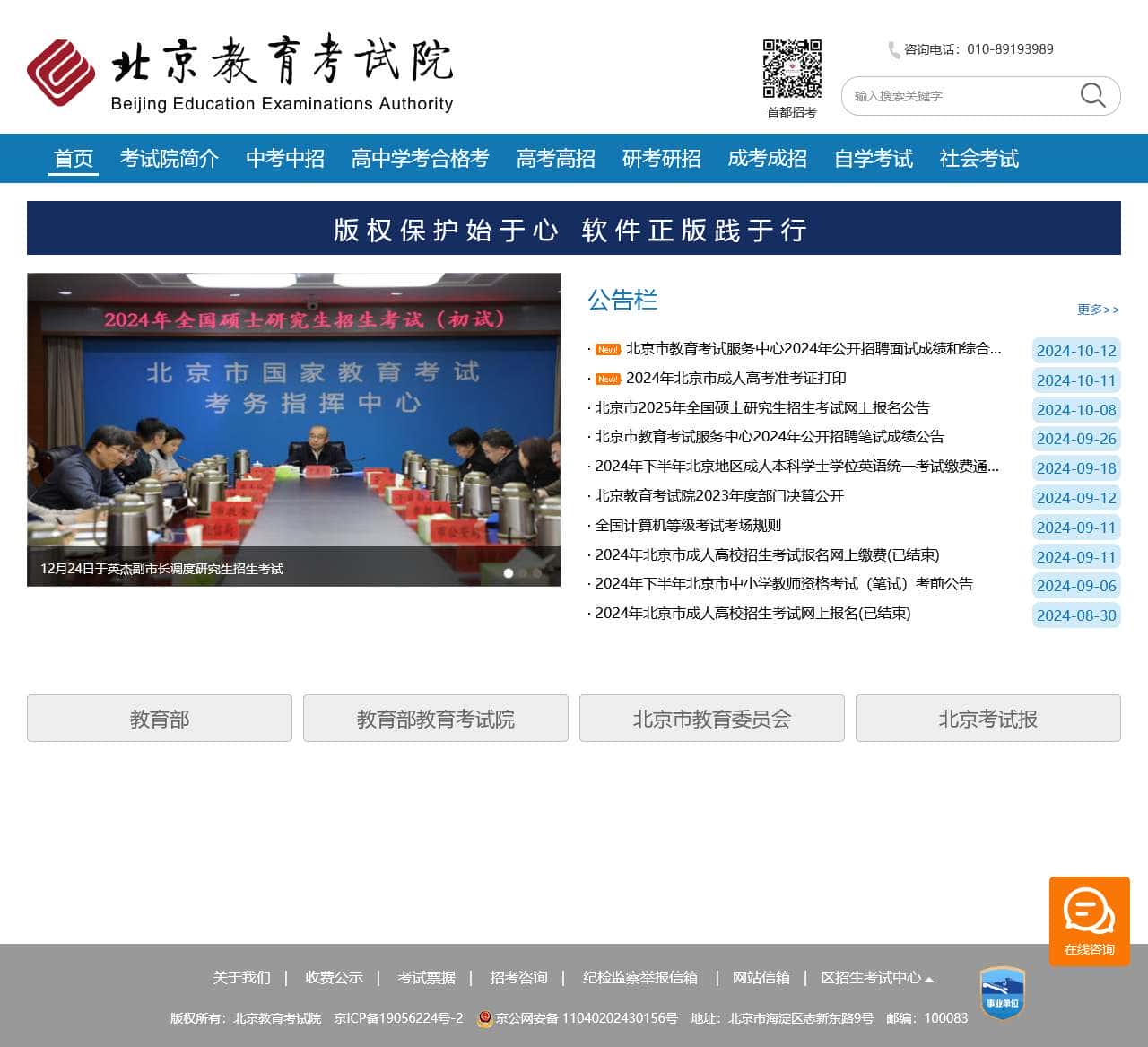Open 中小学教师资格考试（笔试）考前公告
1148x1047 pixels.
pos(784,584)
